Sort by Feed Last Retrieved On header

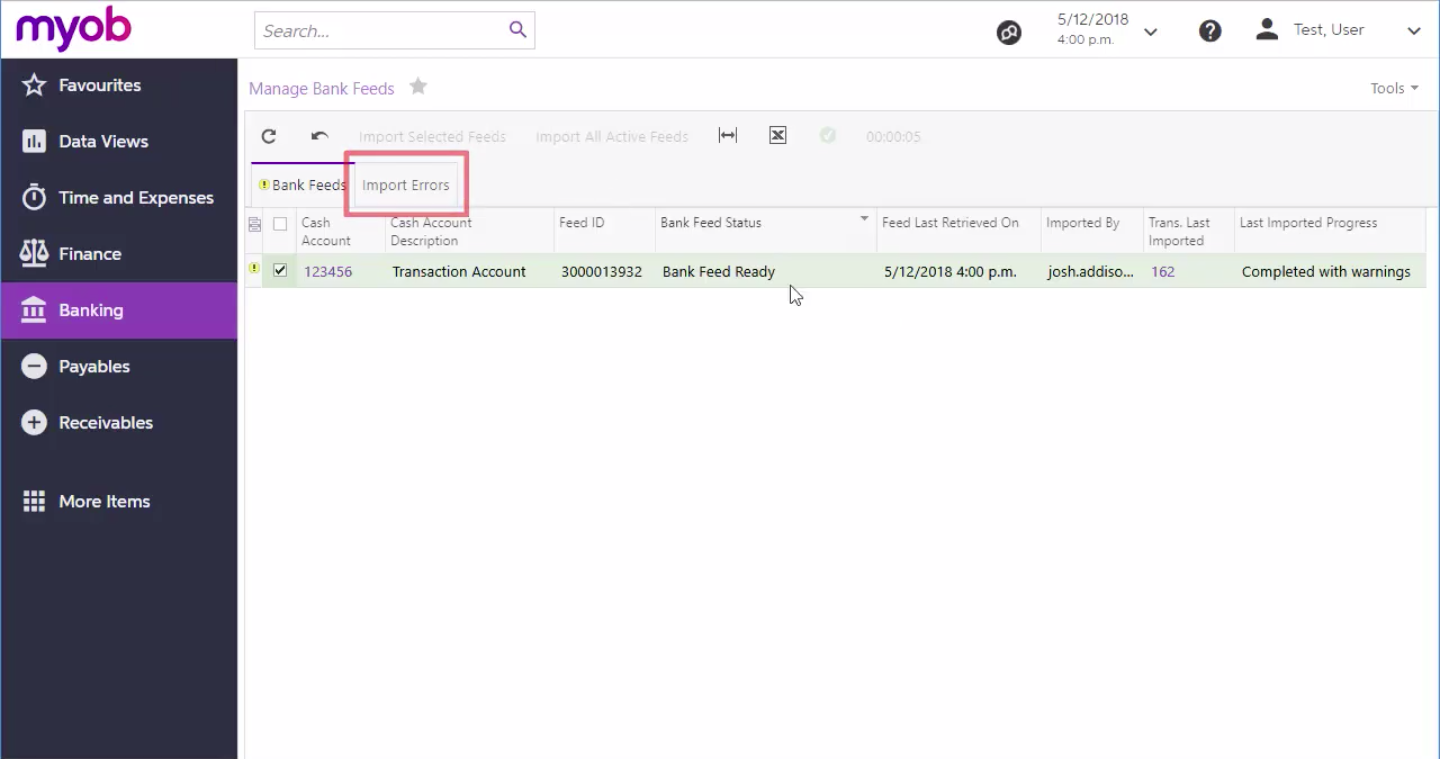point(958,232)
